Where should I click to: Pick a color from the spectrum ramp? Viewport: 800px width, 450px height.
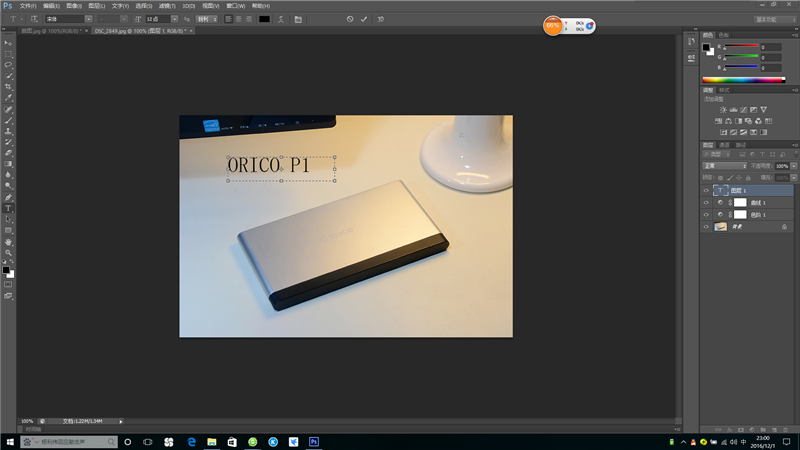(x=743, y=80)
